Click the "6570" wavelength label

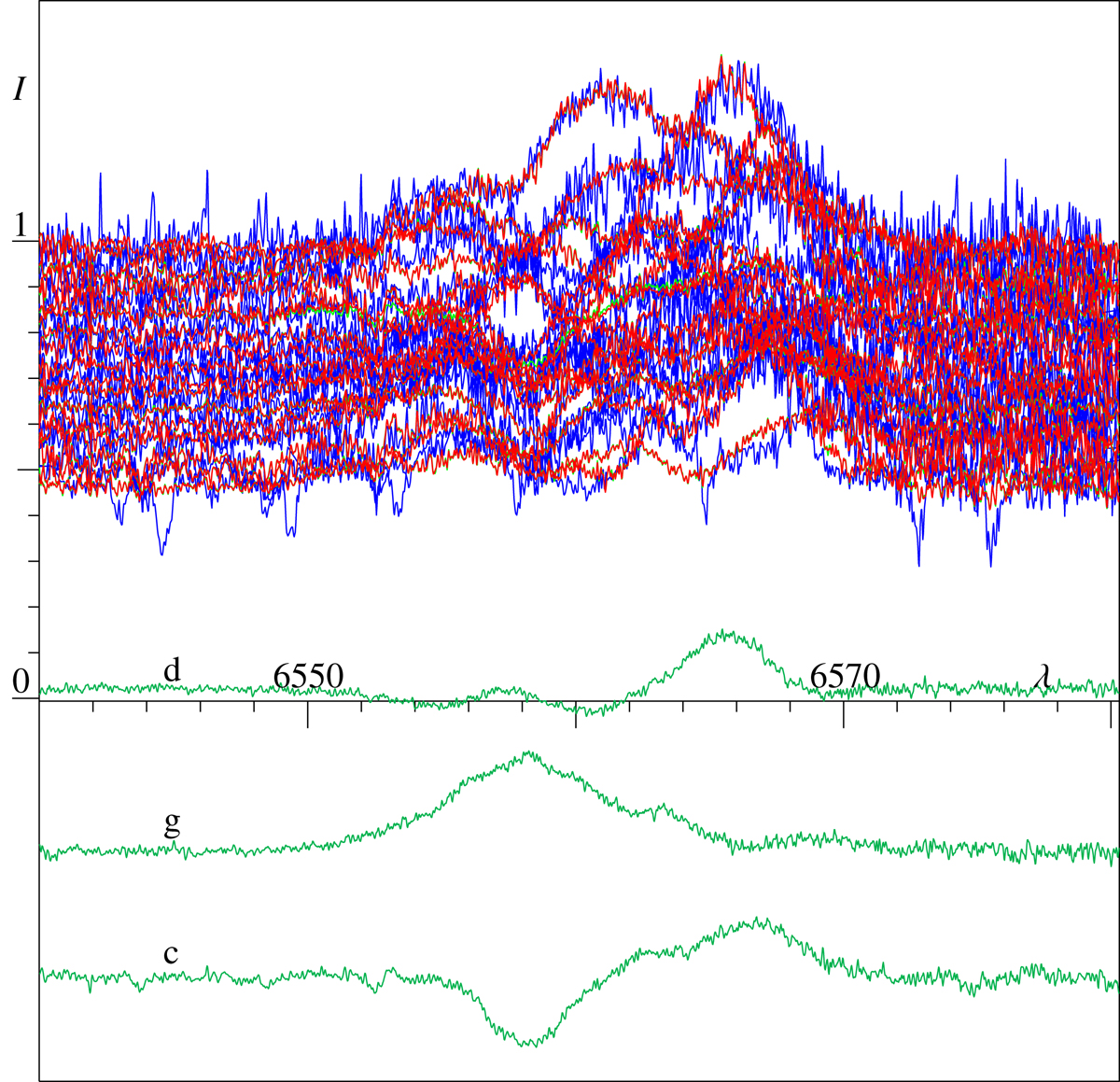(x=844, y=676)
